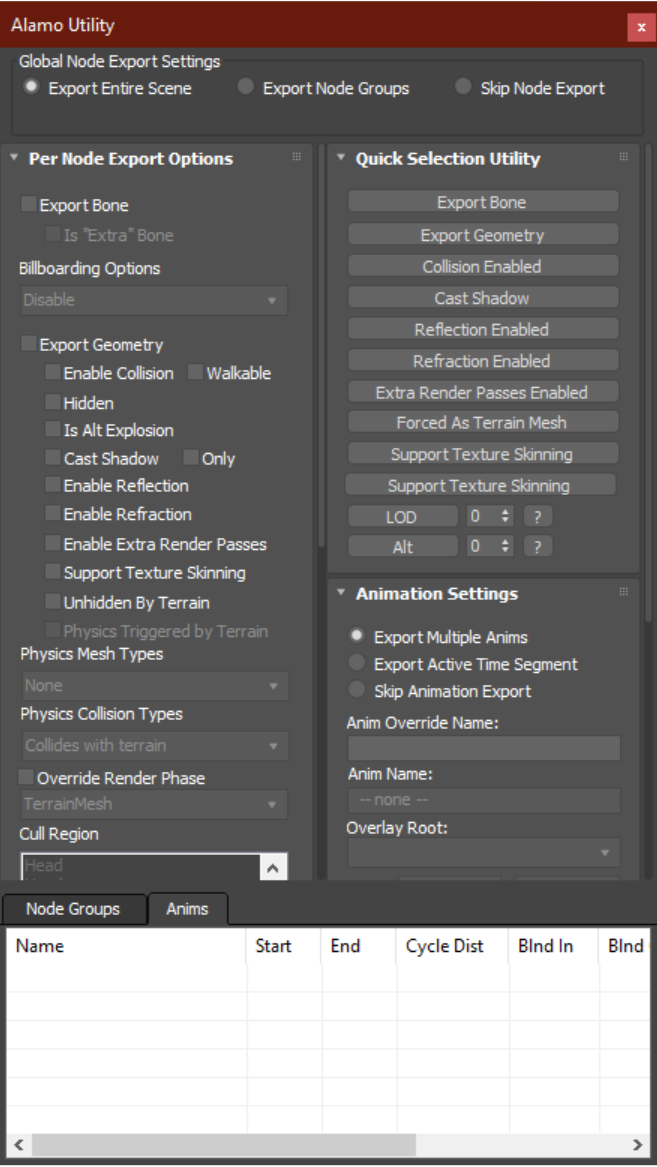This screenshot has width=657, height=1167.
Task: Toggle Is Alt Explosion checkbox
Action: [52, 429]
